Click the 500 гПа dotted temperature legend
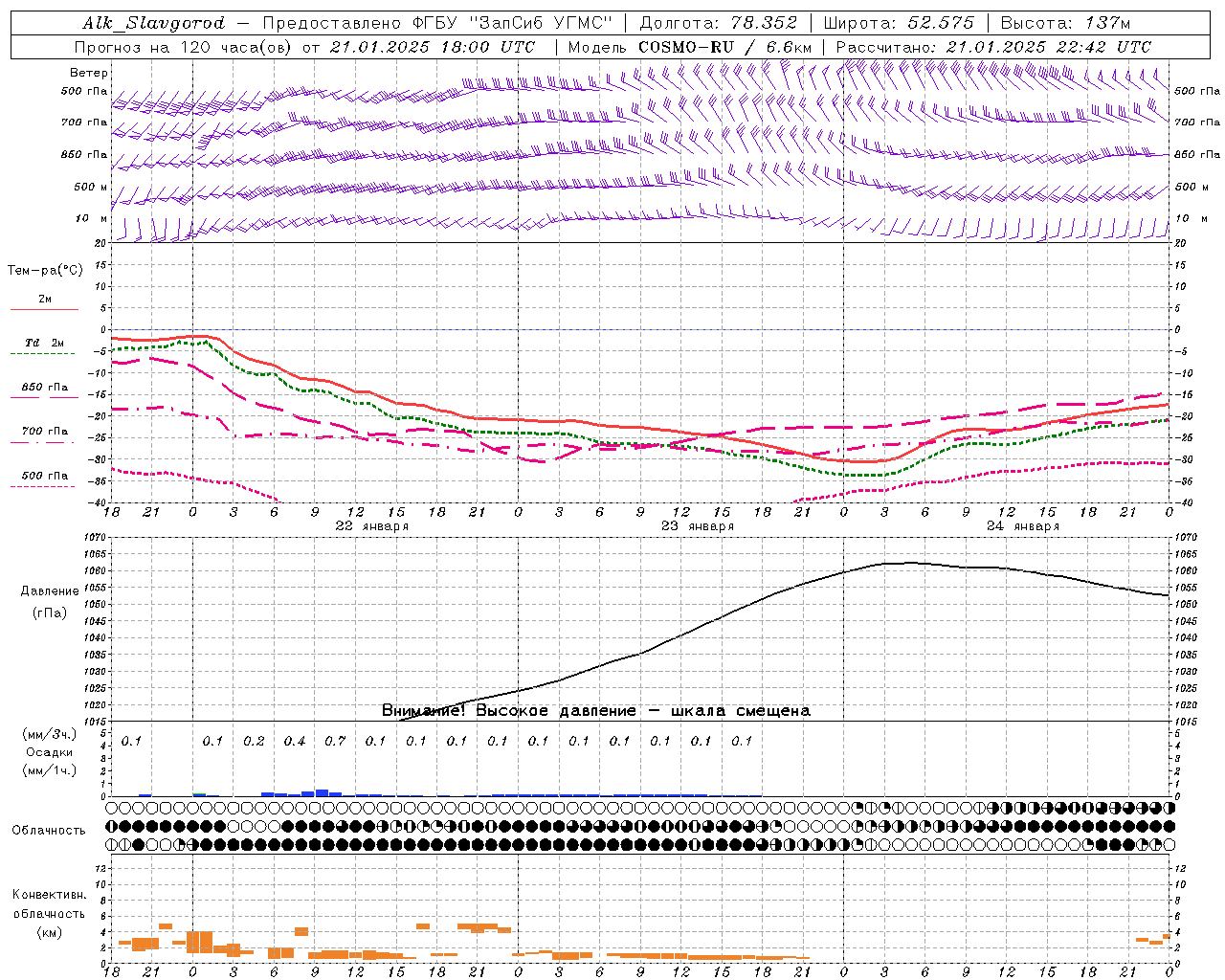 pyautogui.click(x=44, y=479)
